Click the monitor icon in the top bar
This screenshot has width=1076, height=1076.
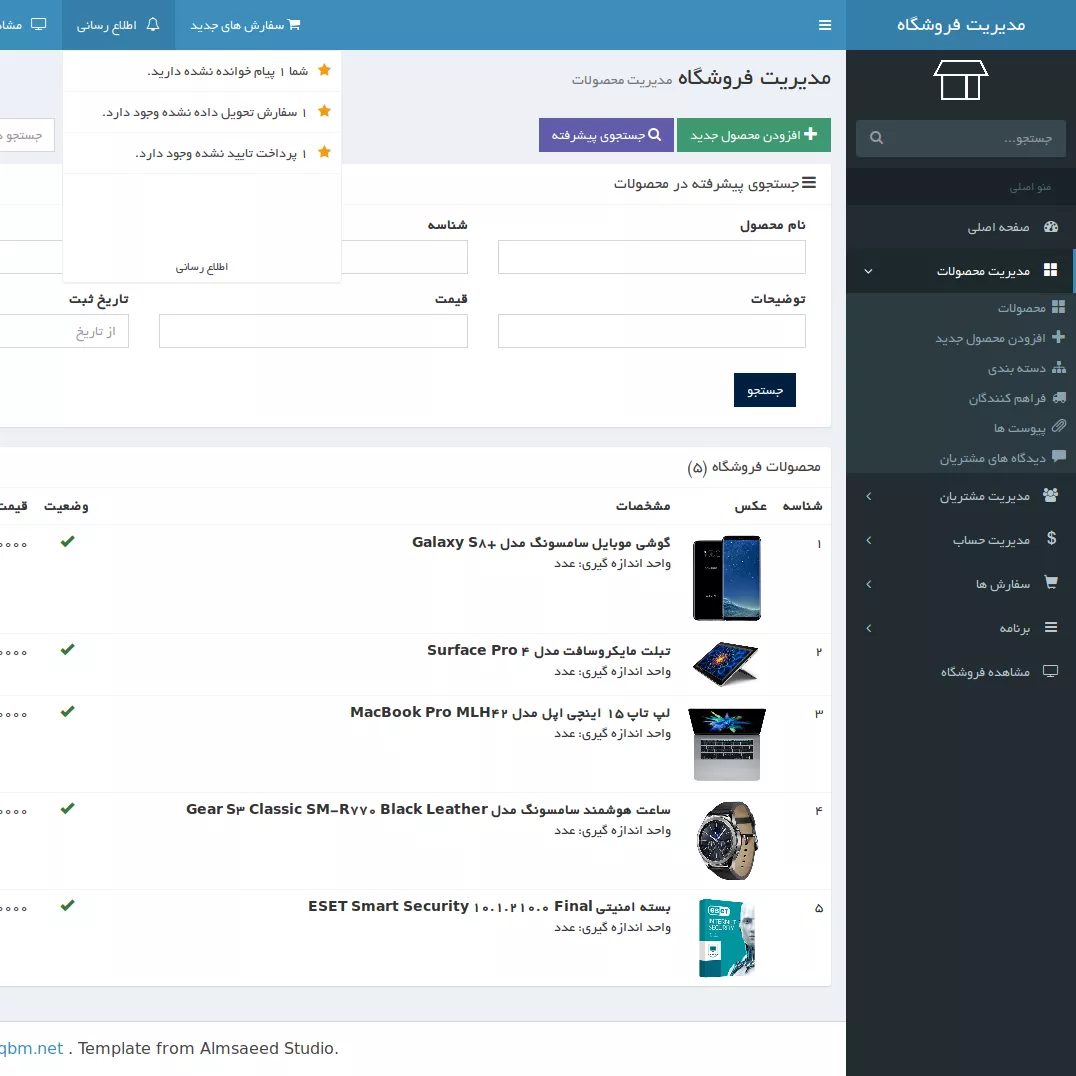[x=39, y=25]
